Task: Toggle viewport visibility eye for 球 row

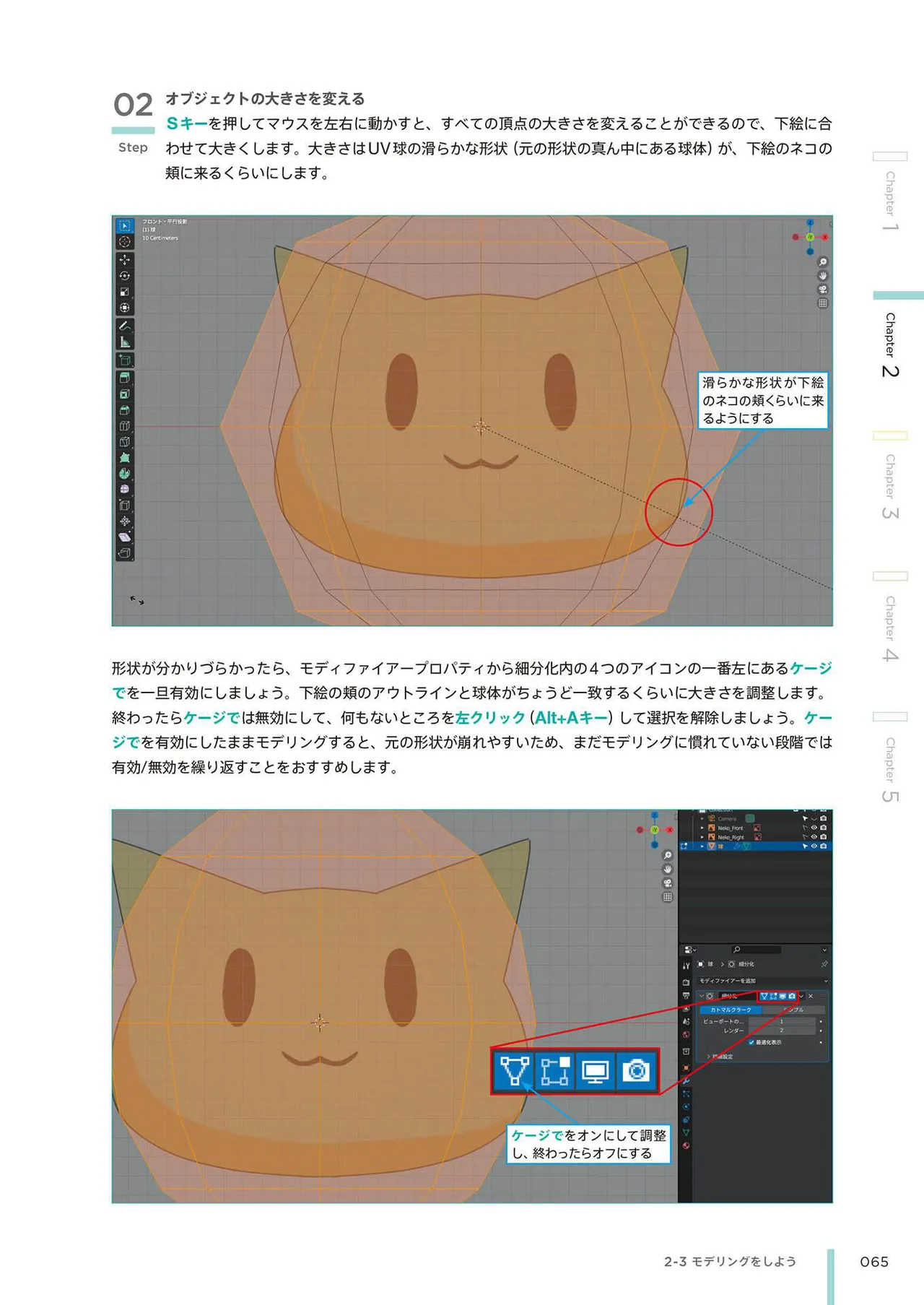Action: [x=814, y=846]
